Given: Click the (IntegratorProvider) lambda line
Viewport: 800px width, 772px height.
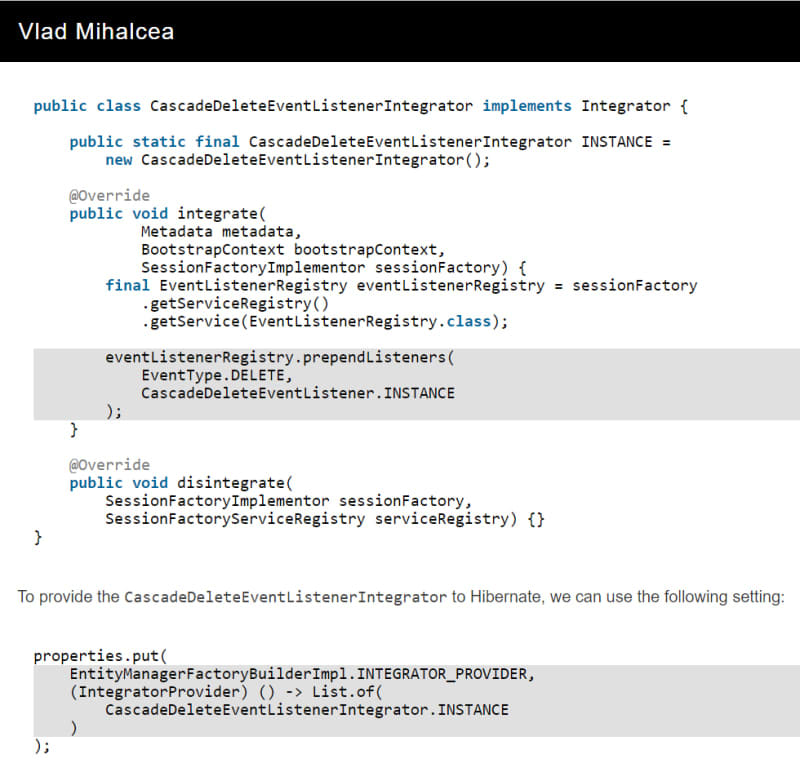Looking at the screenshot, I should click(x=226, y=692).
